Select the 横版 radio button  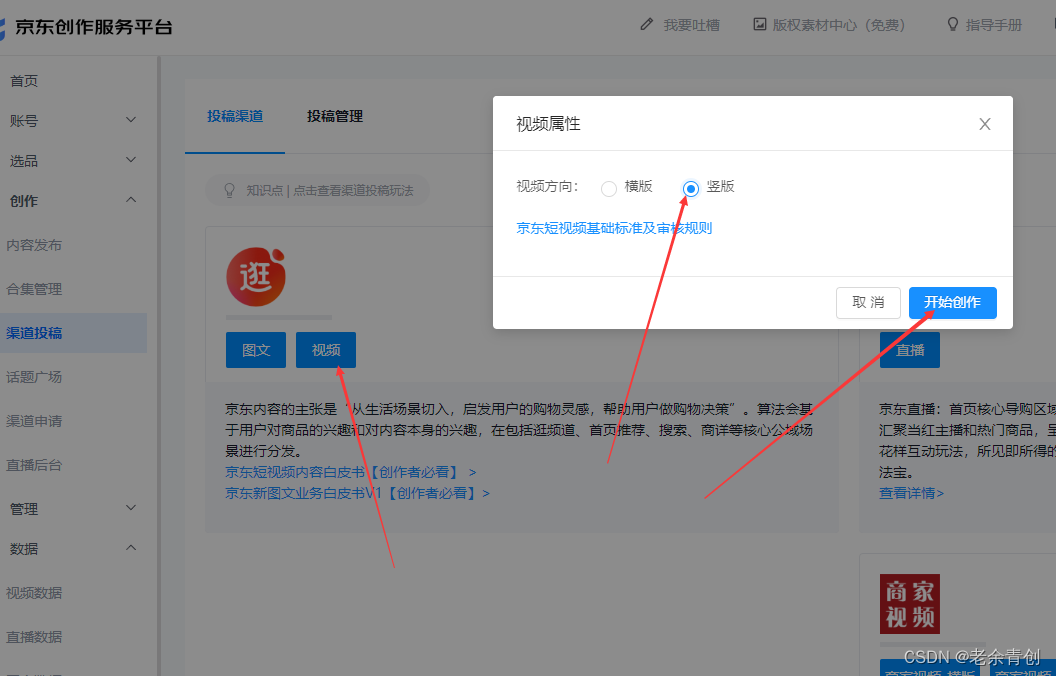click(x=609, y=189)
